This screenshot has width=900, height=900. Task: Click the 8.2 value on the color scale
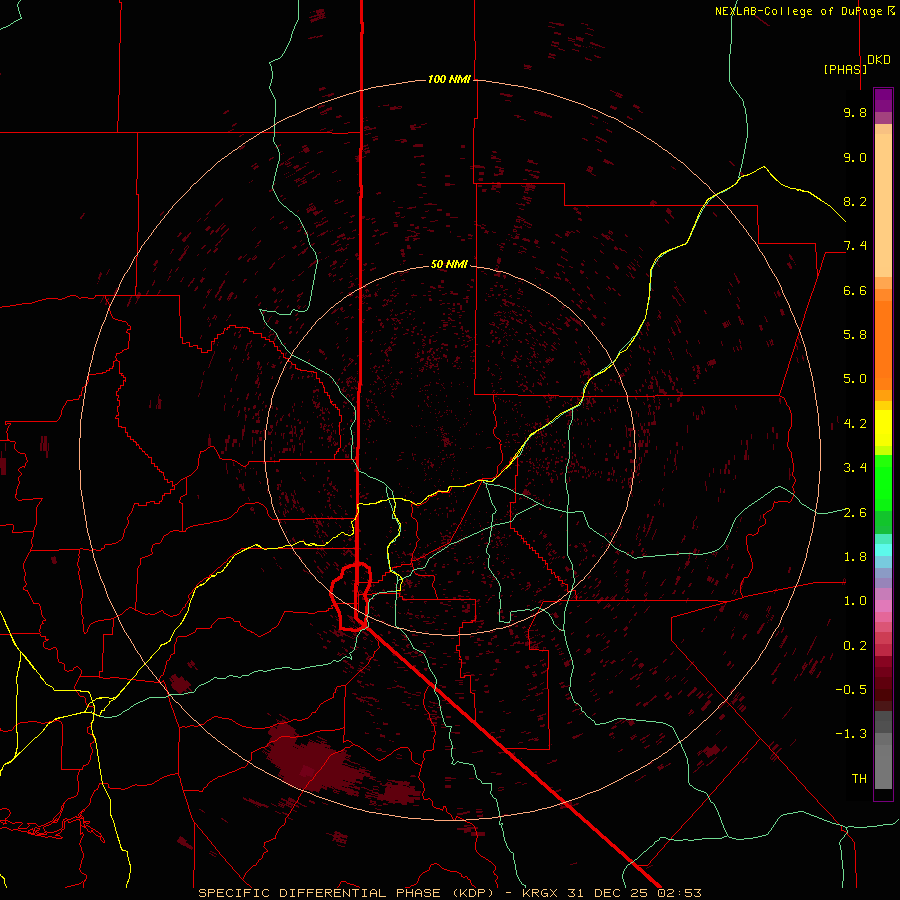tap(855, 201)
